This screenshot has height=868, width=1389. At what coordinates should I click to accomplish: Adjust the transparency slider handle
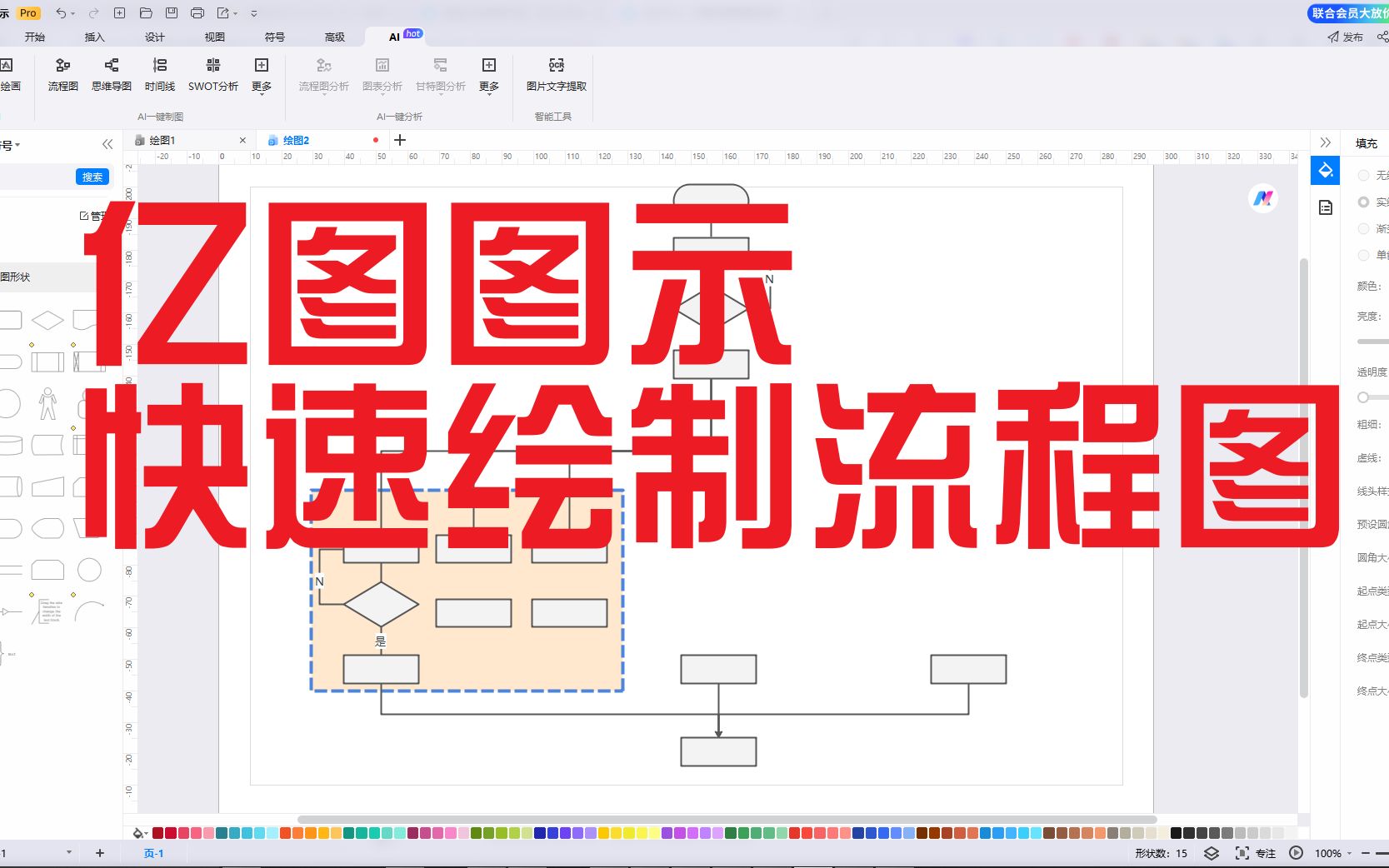click(1363, 397)
